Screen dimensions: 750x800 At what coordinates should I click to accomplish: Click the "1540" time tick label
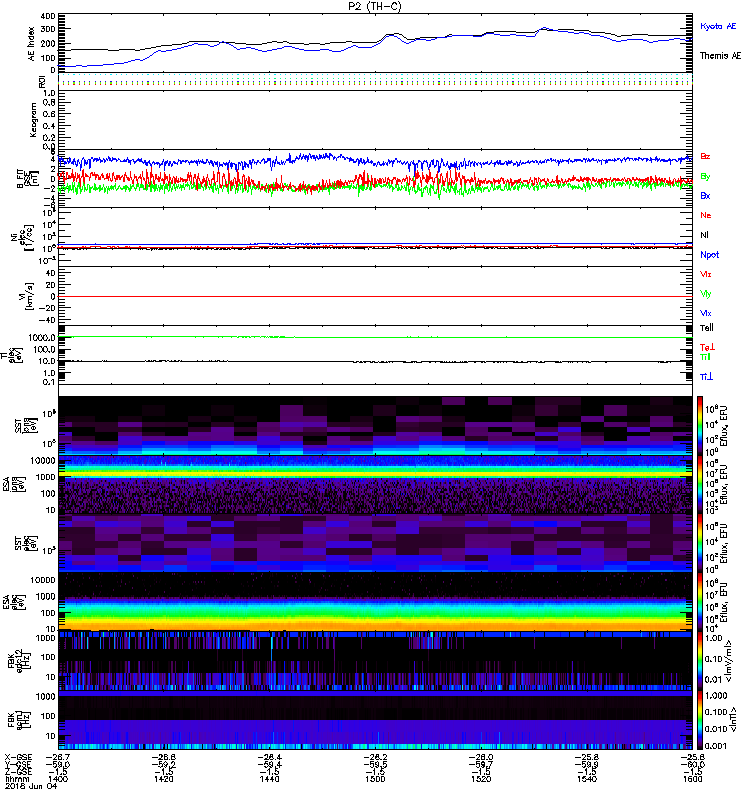click(x=587, y=779)
